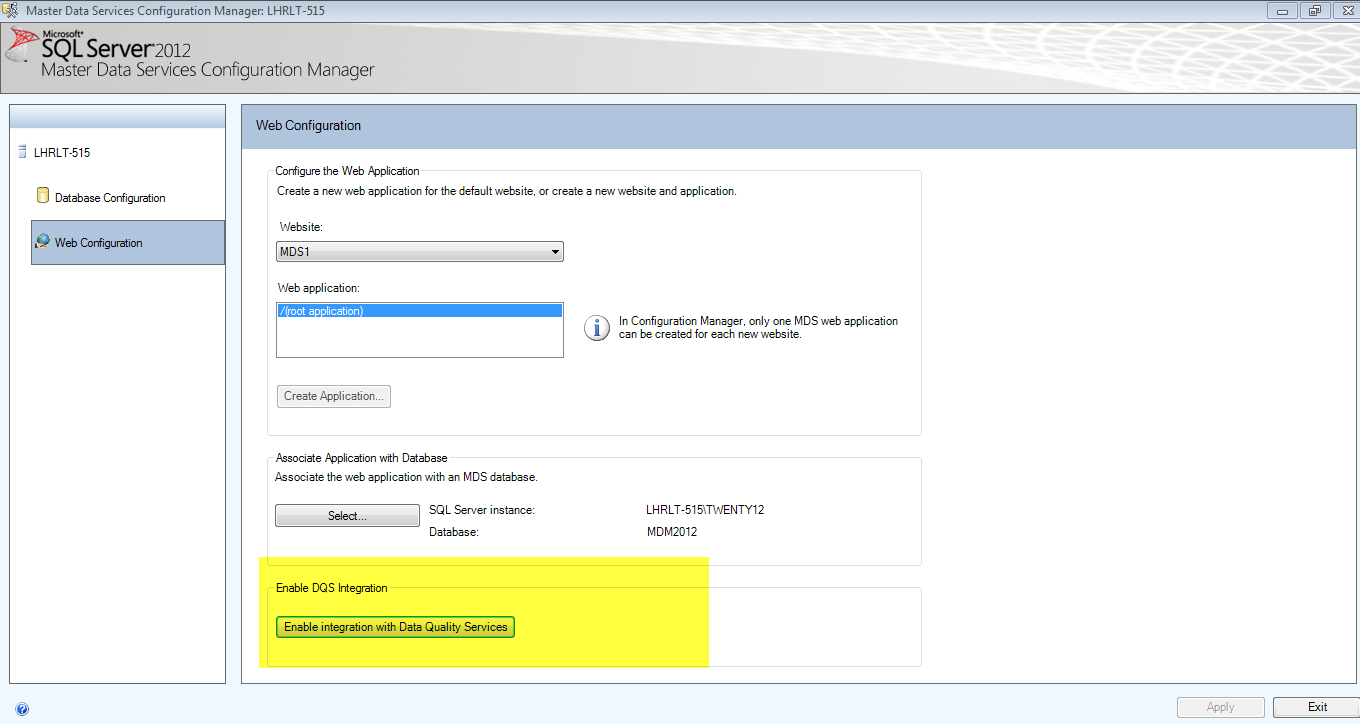Click the Web application list box empty area
Image resolution: width=1360 pixels, height=724 pixels.
[x=420, y=338]
